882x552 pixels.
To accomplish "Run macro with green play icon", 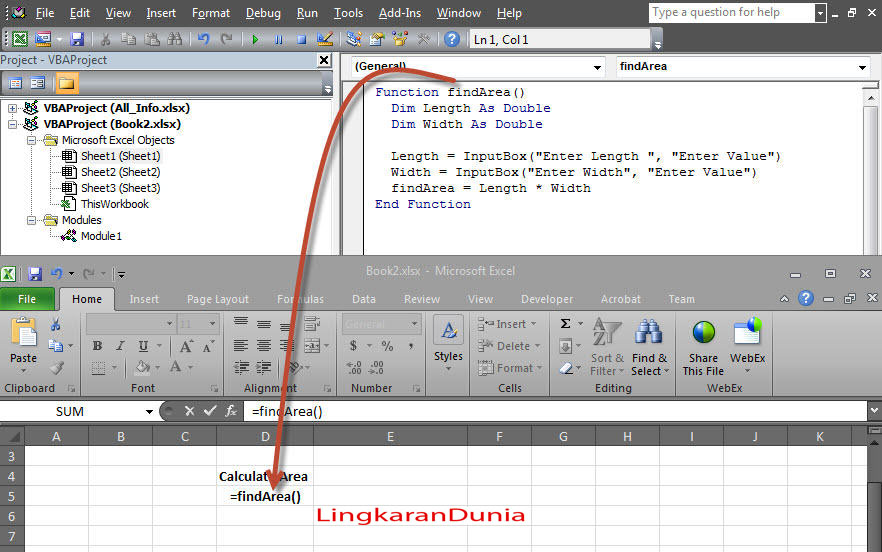I will pyautogui.click(x=255, y=39).
